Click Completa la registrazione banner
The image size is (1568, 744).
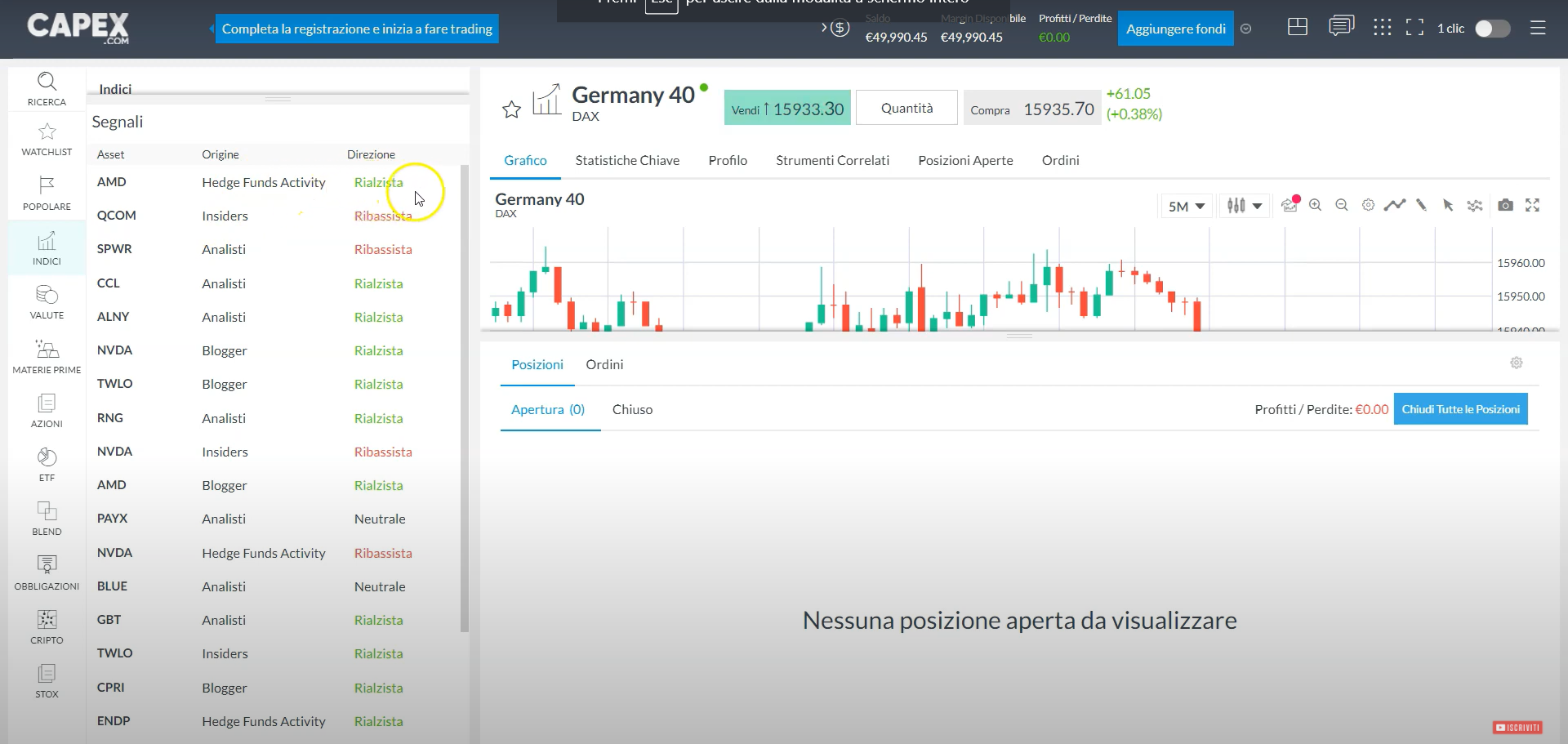click(357, 29)
